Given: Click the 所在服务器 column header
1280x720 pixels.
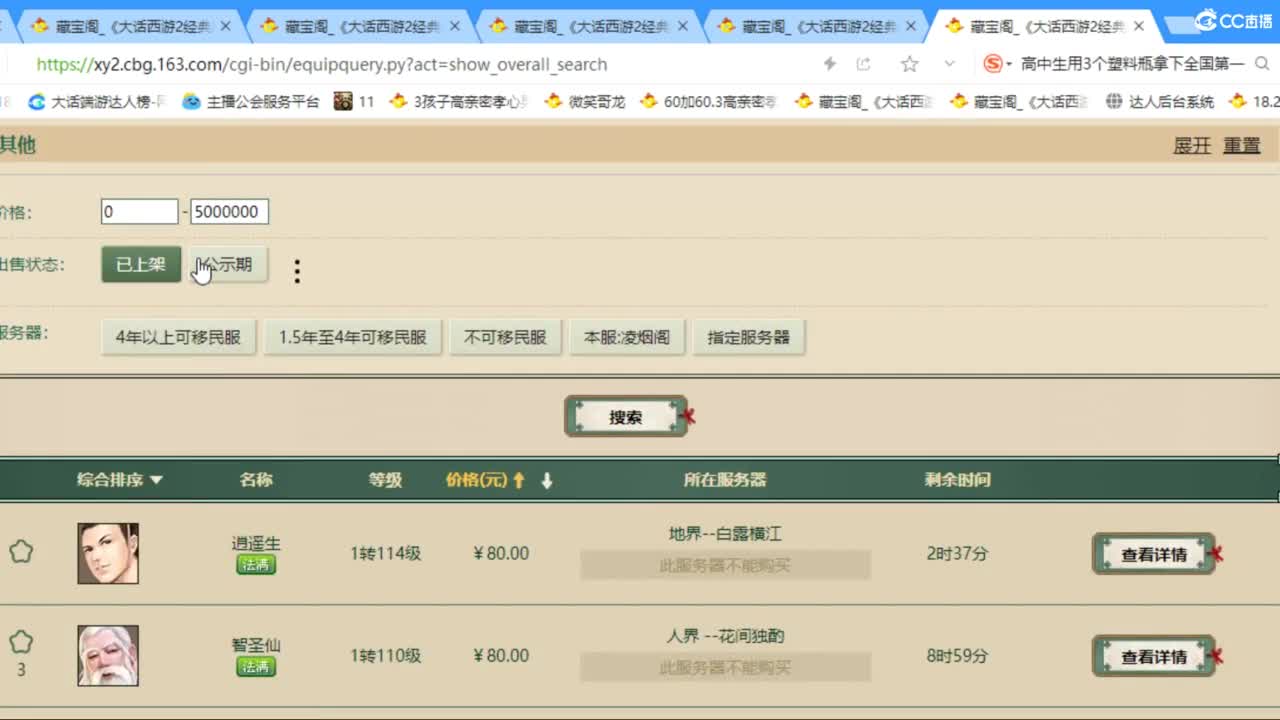Looking at the screenshot, I should pyautogui.click(x=725, y=480).
